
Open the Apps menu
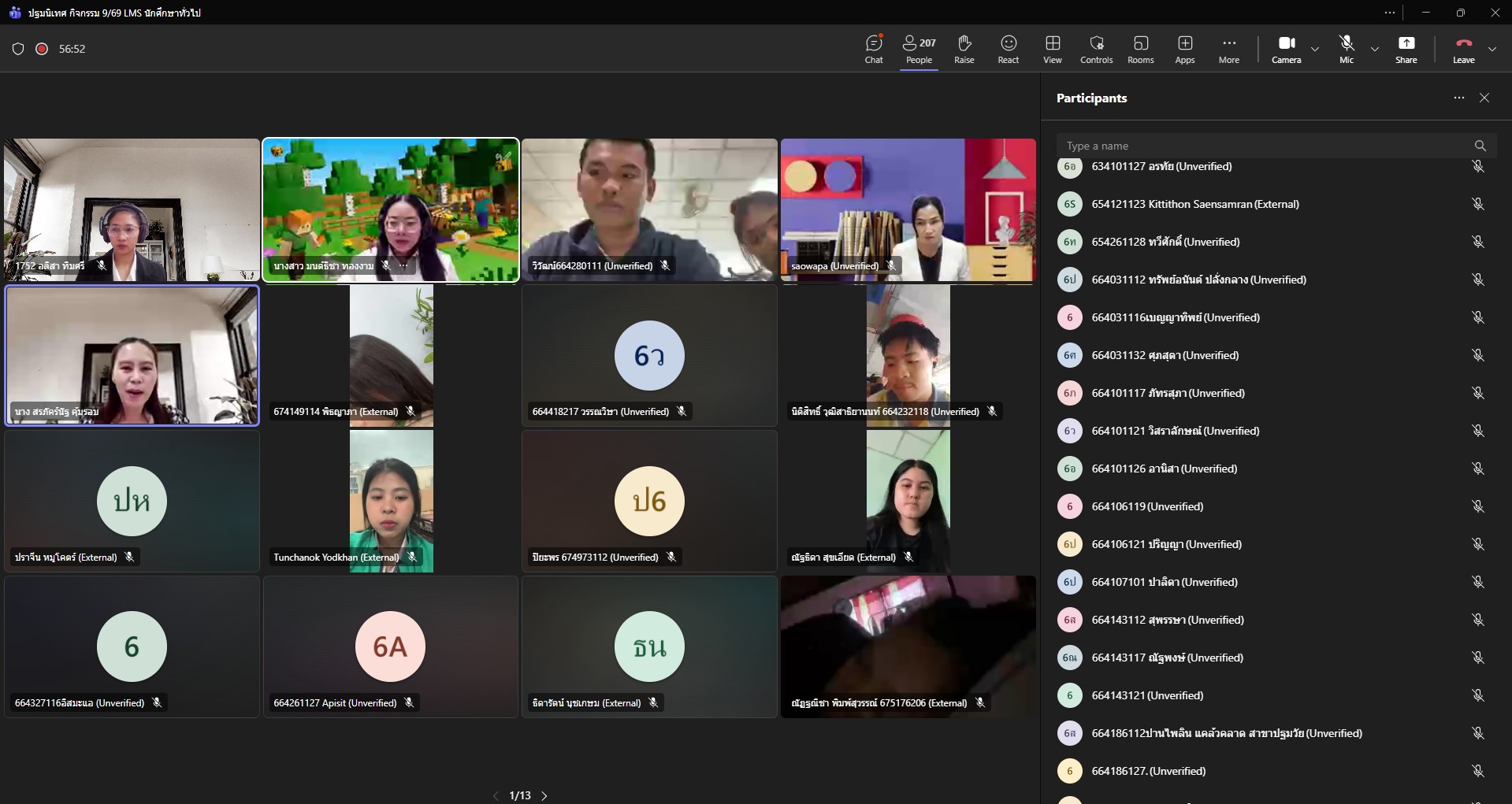[1184, 49]
